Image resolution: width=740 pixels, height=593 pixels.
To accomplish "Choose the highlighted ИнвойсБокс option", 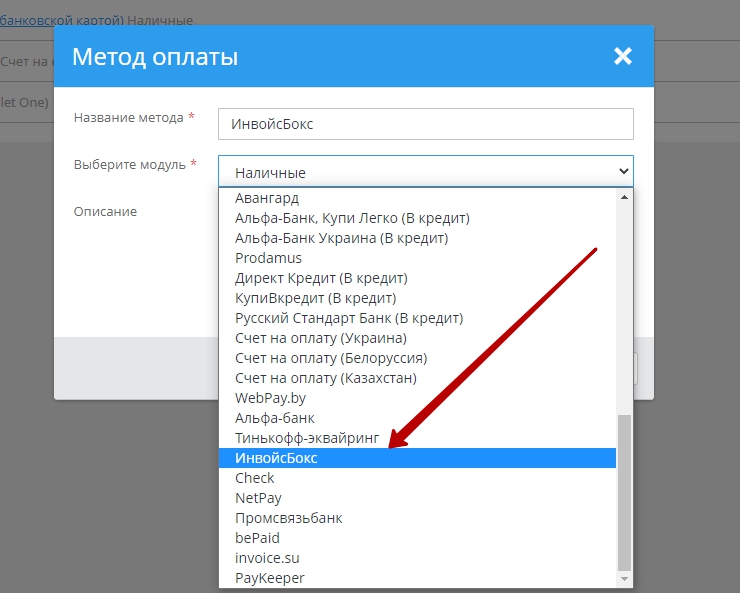I will (x=275, y=458).
